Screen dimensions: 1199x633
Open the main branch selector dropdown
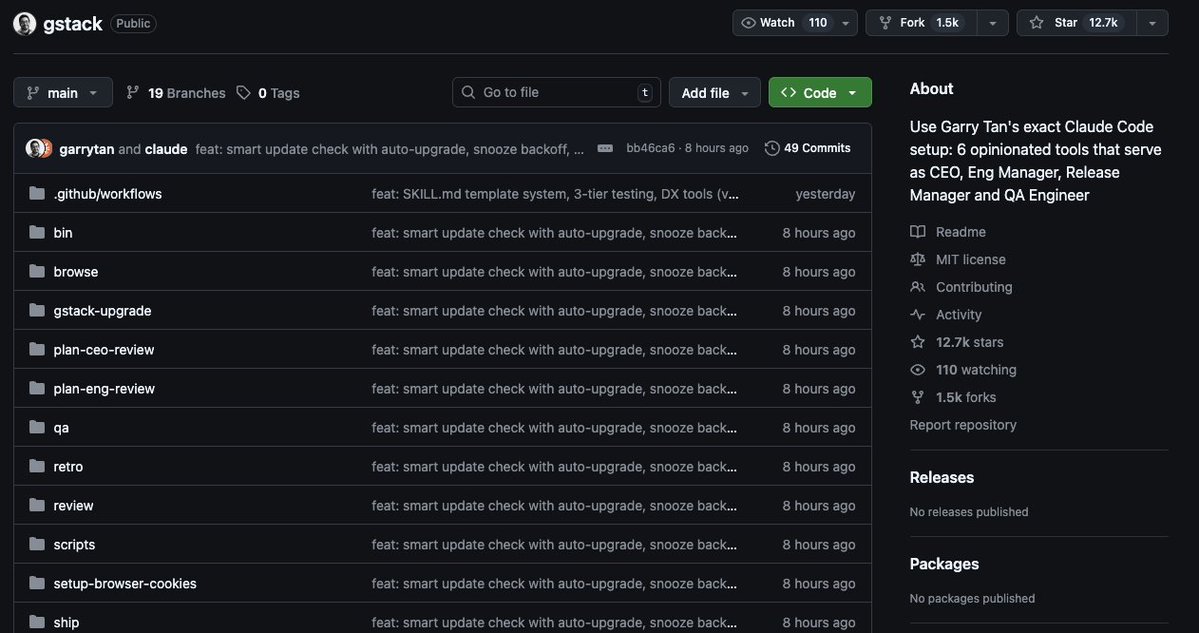tap(63, 93)
